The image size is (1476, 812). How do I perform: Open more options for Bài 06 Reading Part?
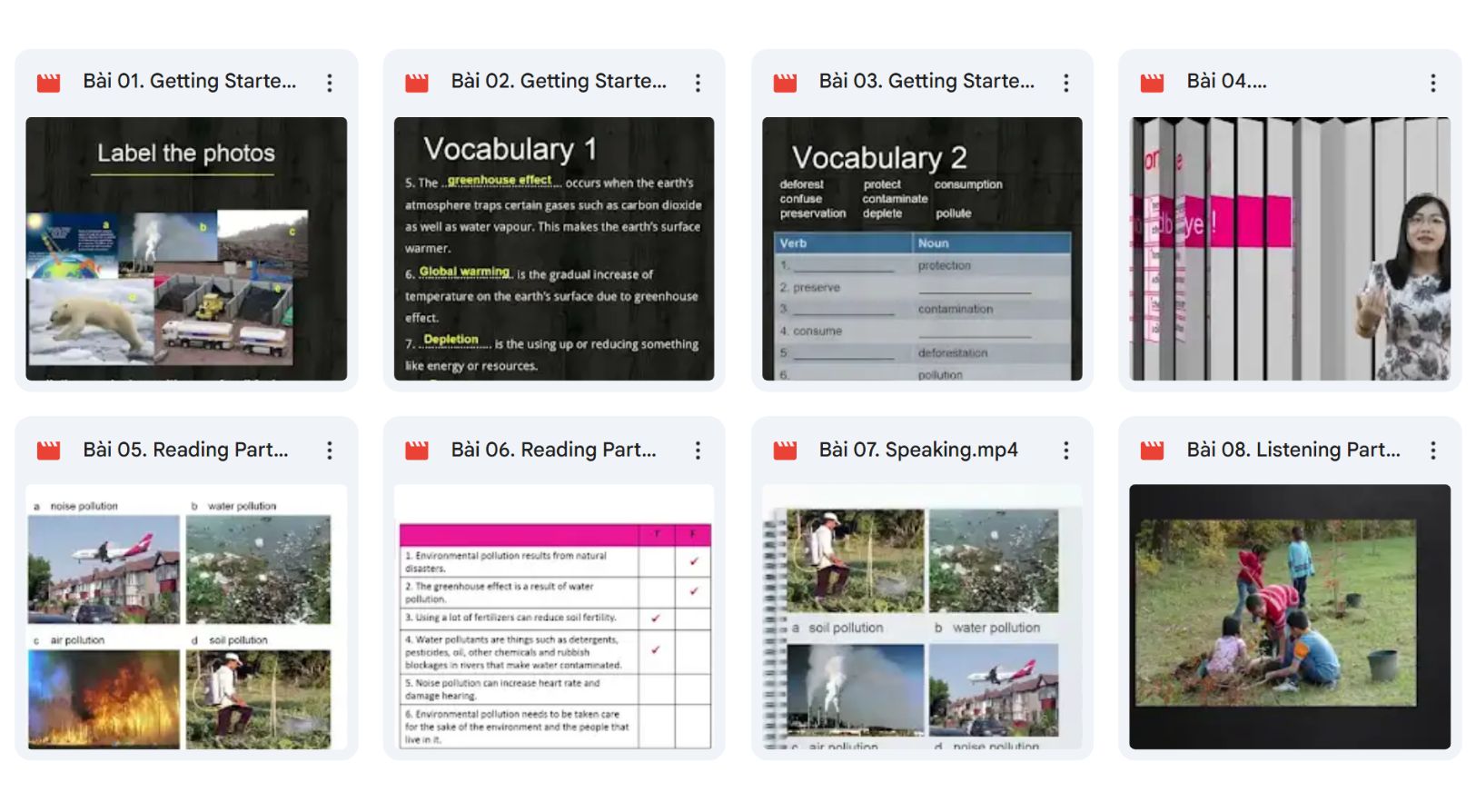[698, 451]
